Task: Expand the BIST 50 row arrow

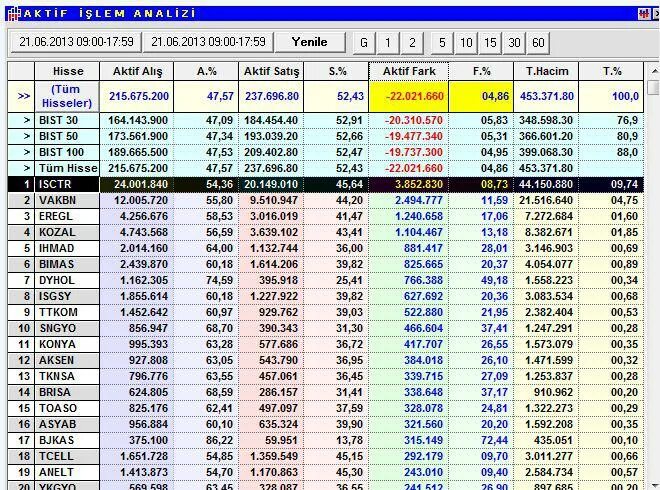Action: 21,136
